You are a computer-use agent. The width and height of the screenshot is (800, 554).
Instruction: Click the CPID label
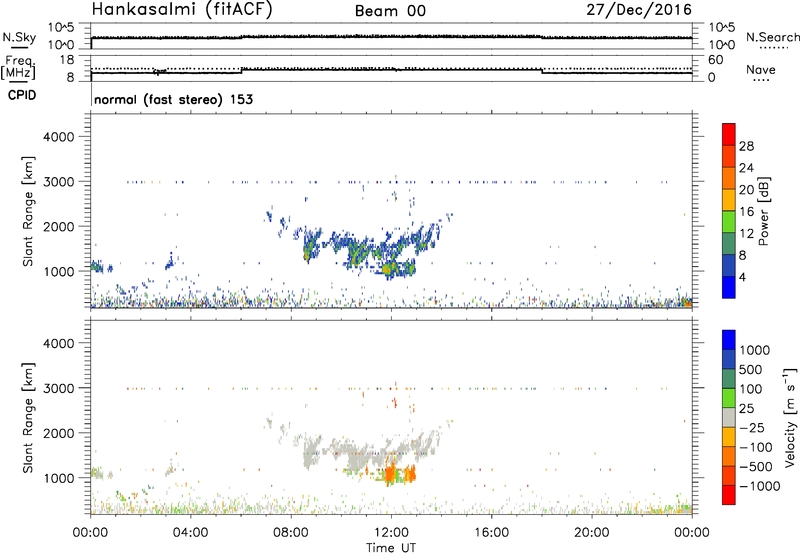coord(22,95)
